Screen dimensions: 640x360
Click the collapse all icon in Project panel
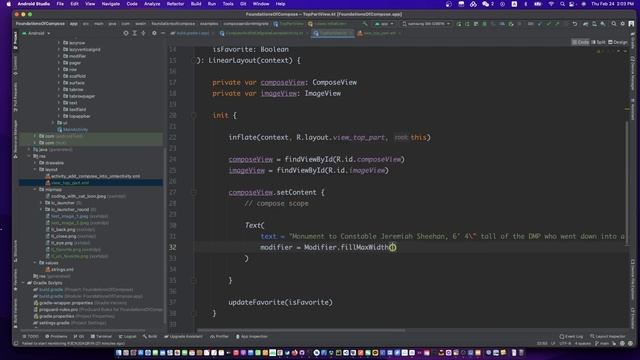[x=143, y=33]
